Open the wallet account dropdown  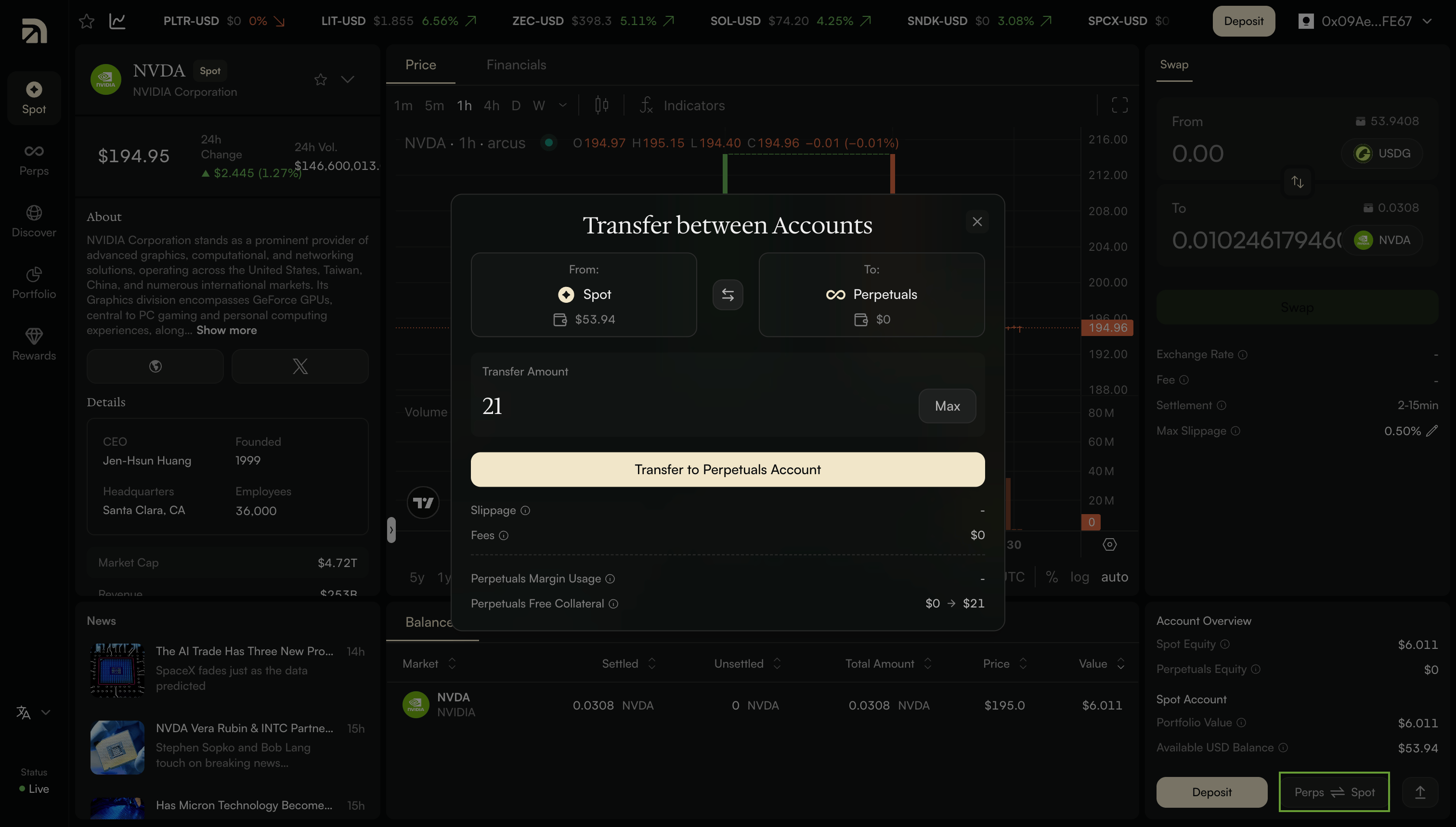(x=1365, y=21)
